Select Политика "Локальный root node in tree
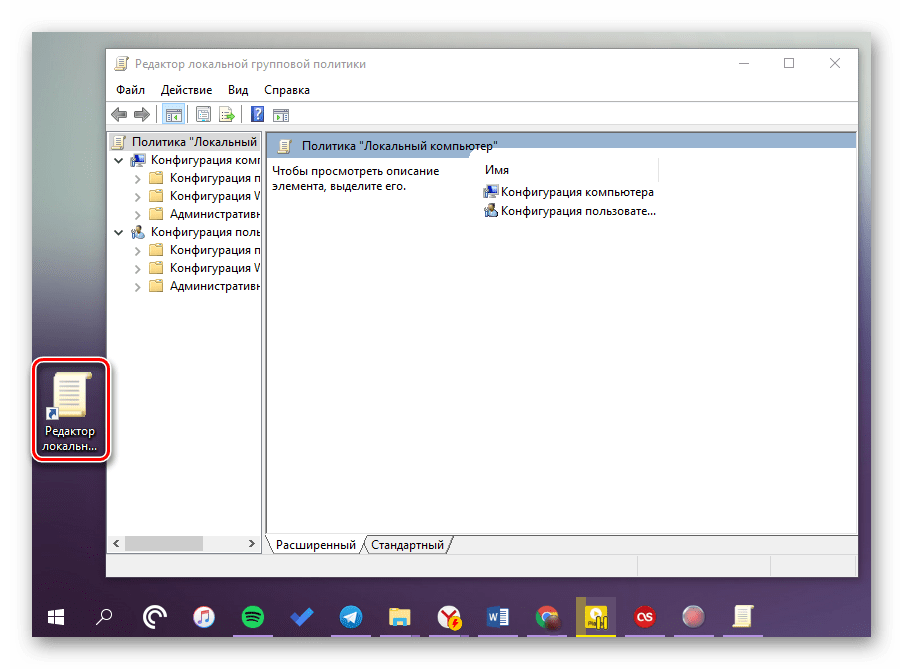The image size is (903, 669). [193, 142]
